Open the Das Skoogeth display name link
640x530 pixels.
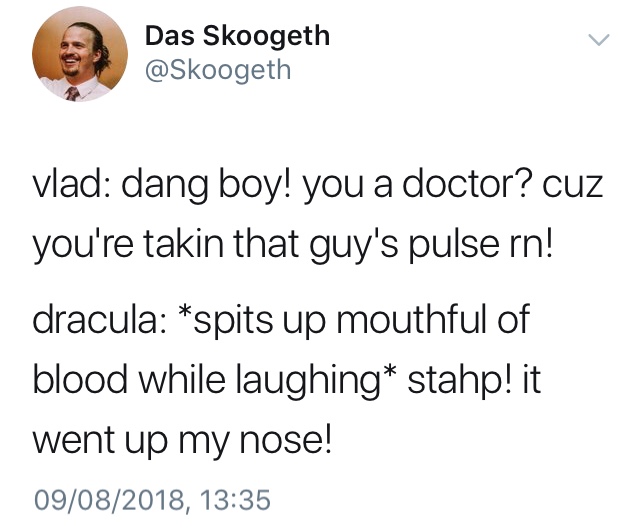coord(238,36)
